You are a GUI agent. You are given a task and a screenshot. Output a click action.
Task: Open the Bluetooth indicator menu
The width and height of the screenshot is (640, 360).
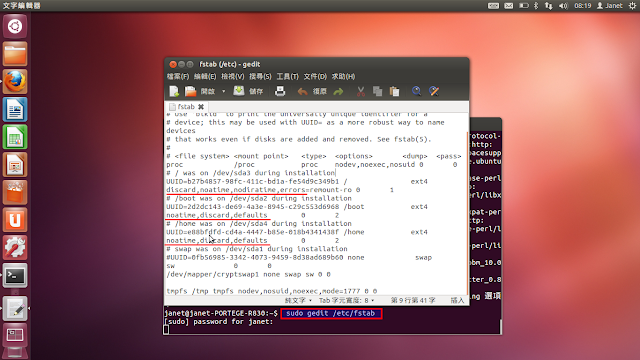point(536,6)
